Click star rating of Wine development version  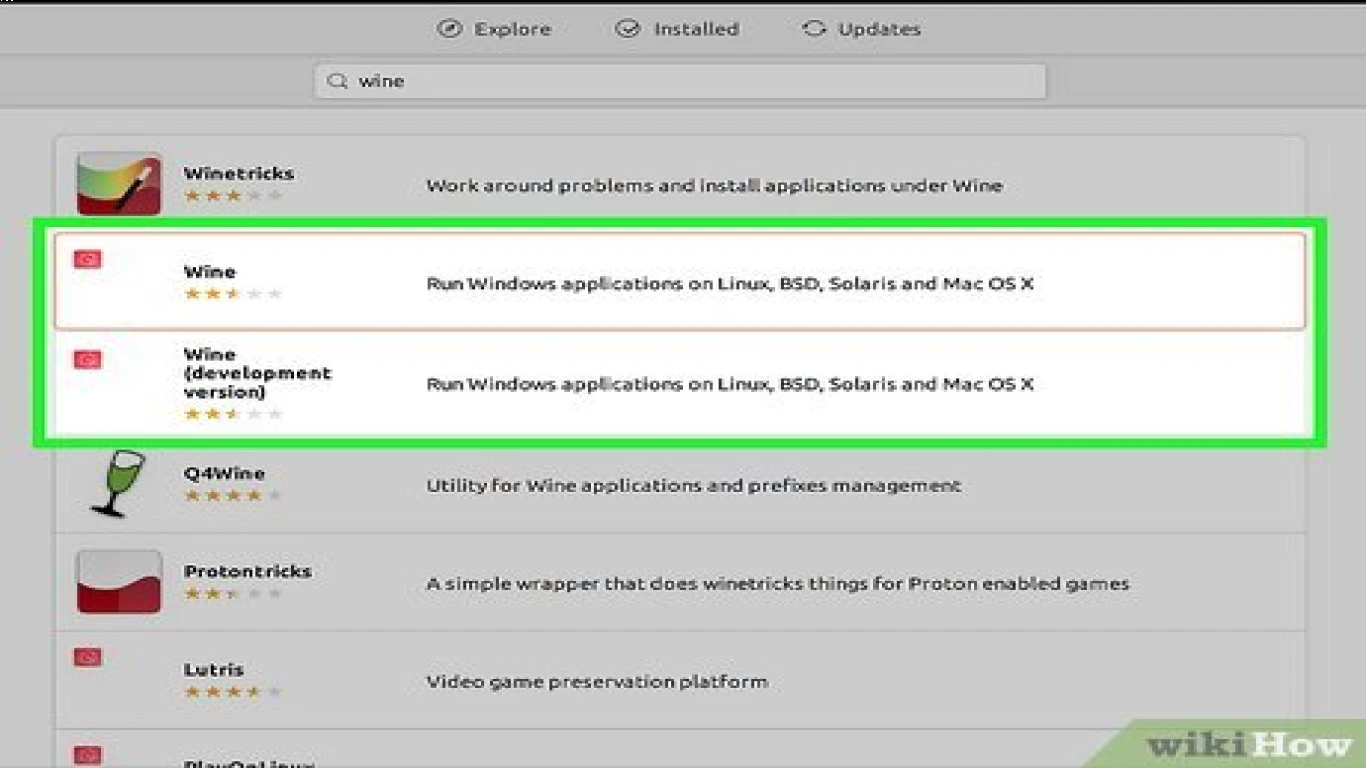pos(233,414)
